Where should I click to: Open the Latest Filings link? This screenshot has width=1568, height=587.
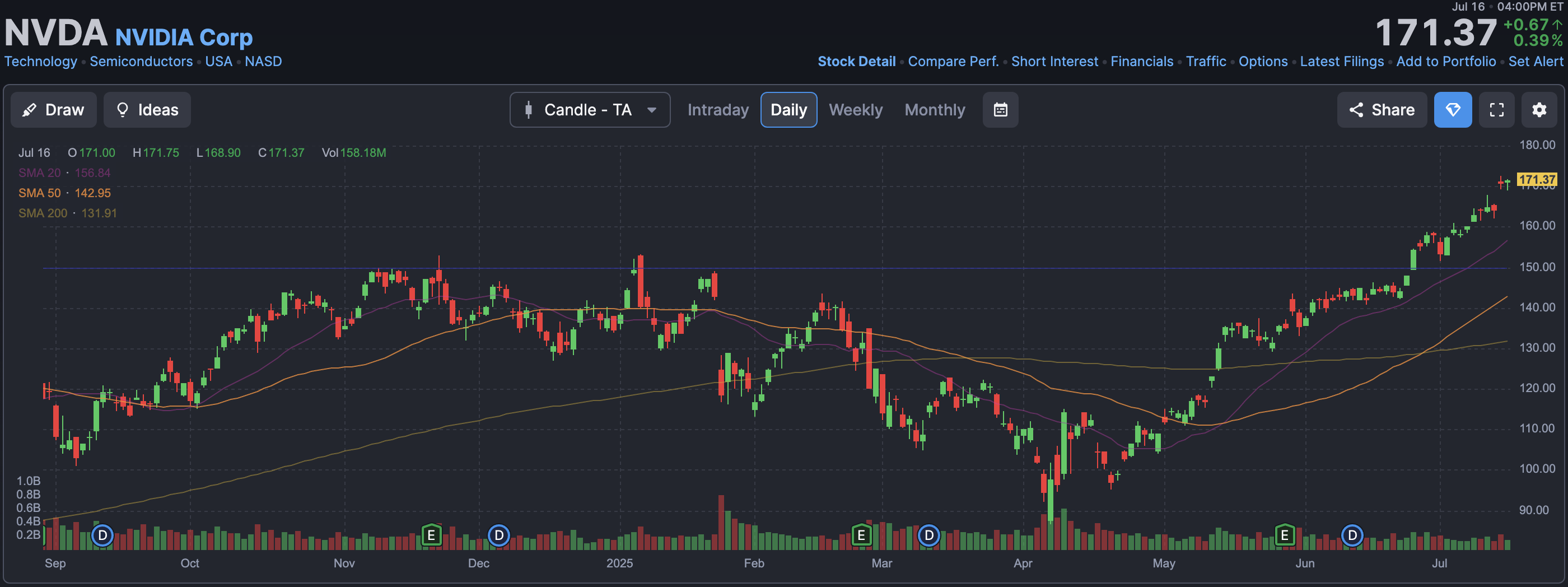1342,62
